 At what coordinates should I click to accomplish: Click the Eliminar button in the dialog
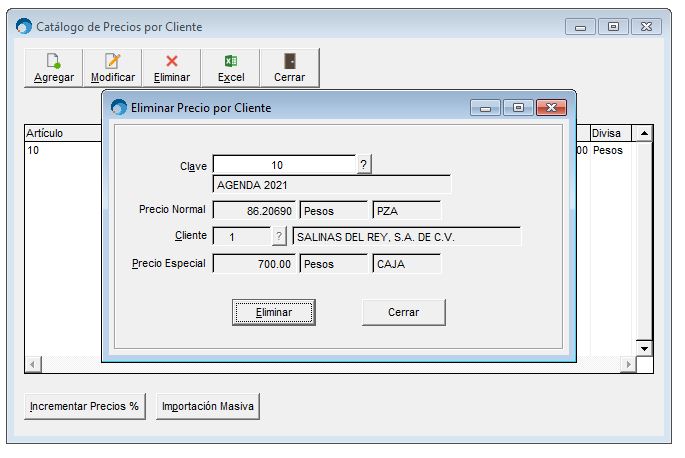point(274,312)
